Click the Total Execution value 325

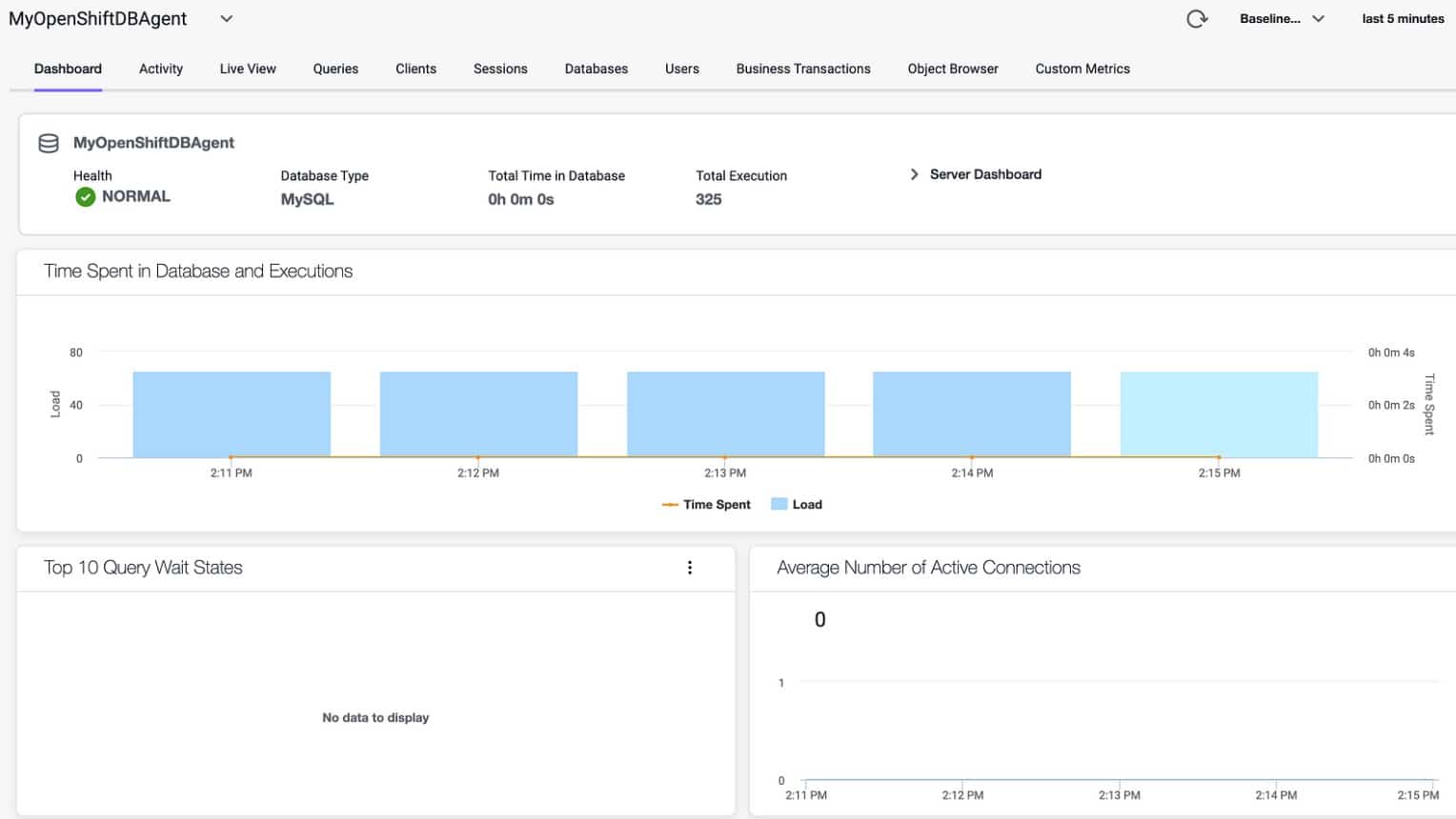pyautogui.click(x=709, y=199)
